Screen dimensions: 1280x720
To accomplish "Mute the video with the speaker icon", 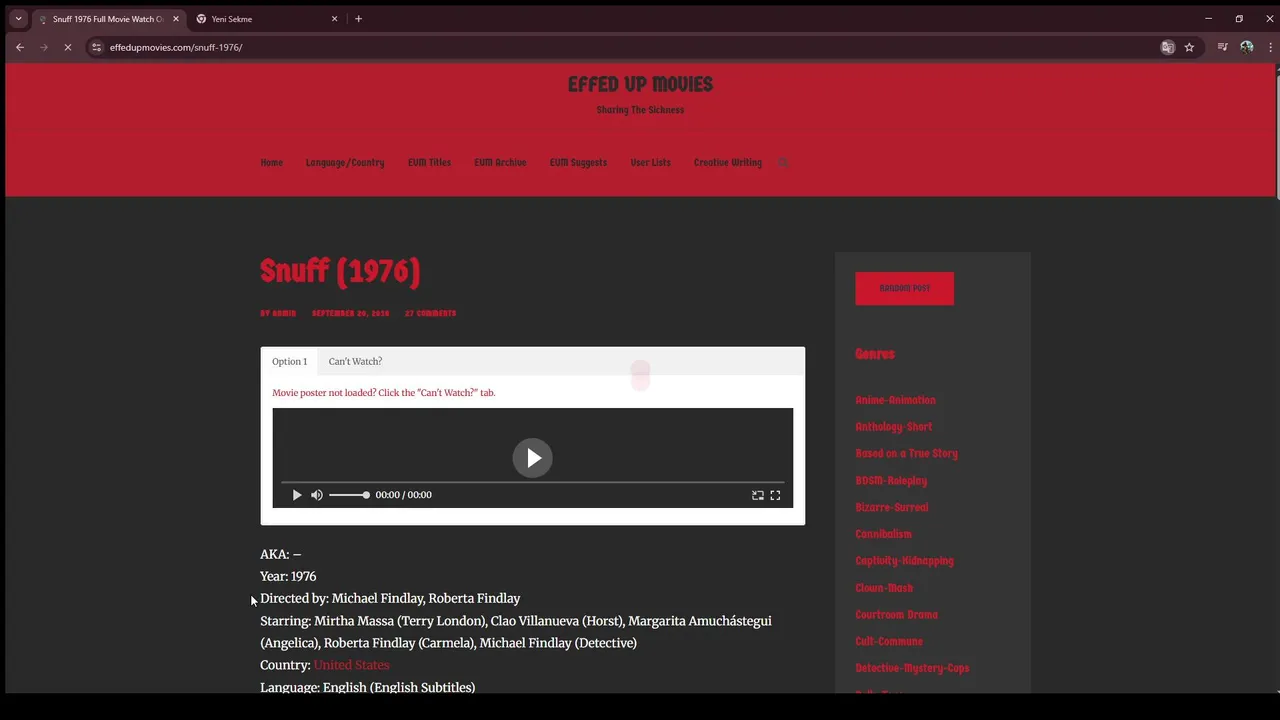I will (x=317, y=495).
